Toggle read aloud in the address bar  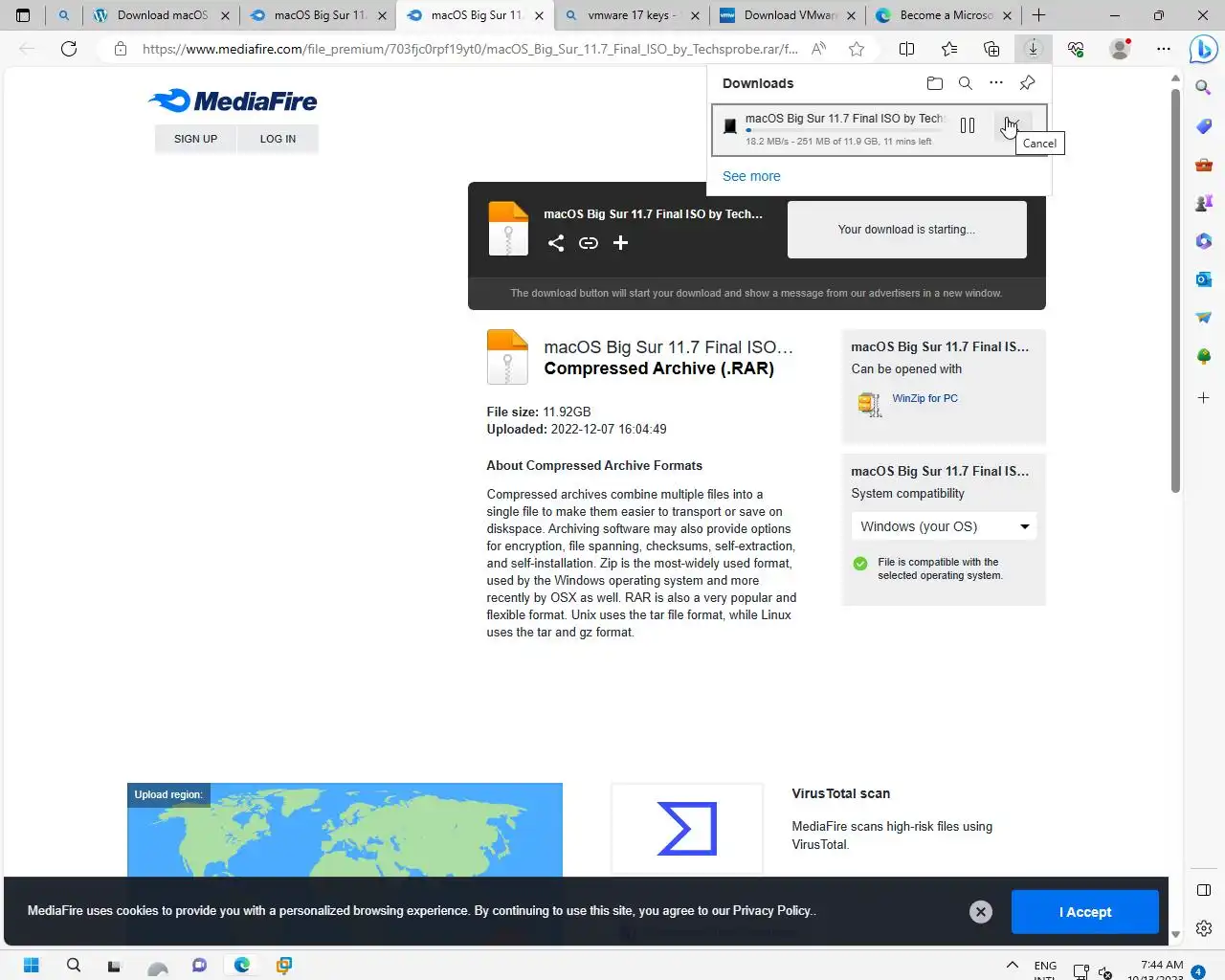click(818, 49)
